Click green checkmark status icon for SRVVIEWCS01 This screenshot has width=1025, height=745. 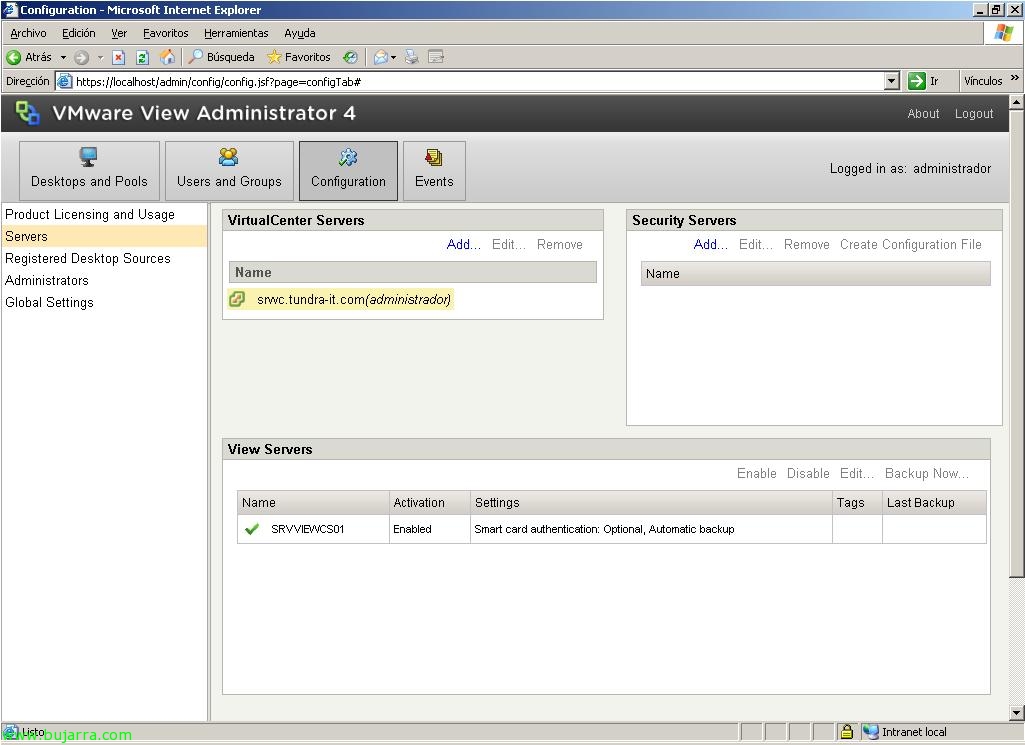252,529
